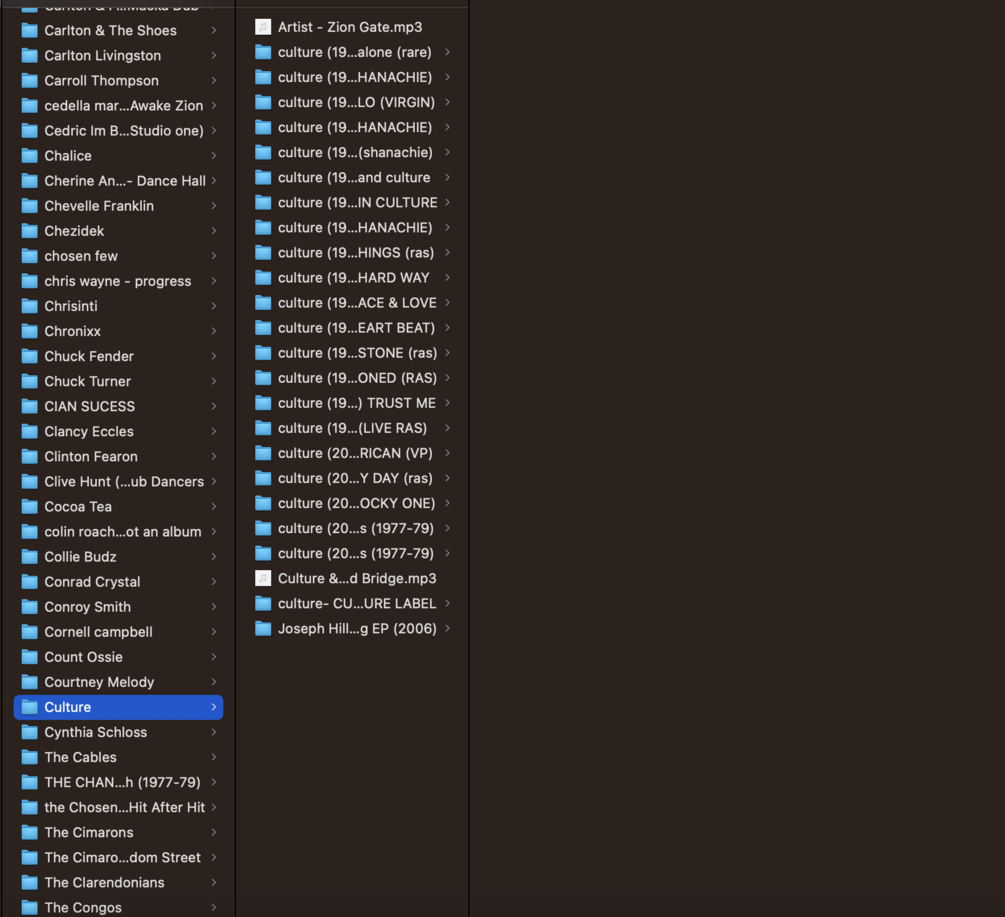
Task: Open culture (19...IN CULTURE folder
Action: [353, 202]
